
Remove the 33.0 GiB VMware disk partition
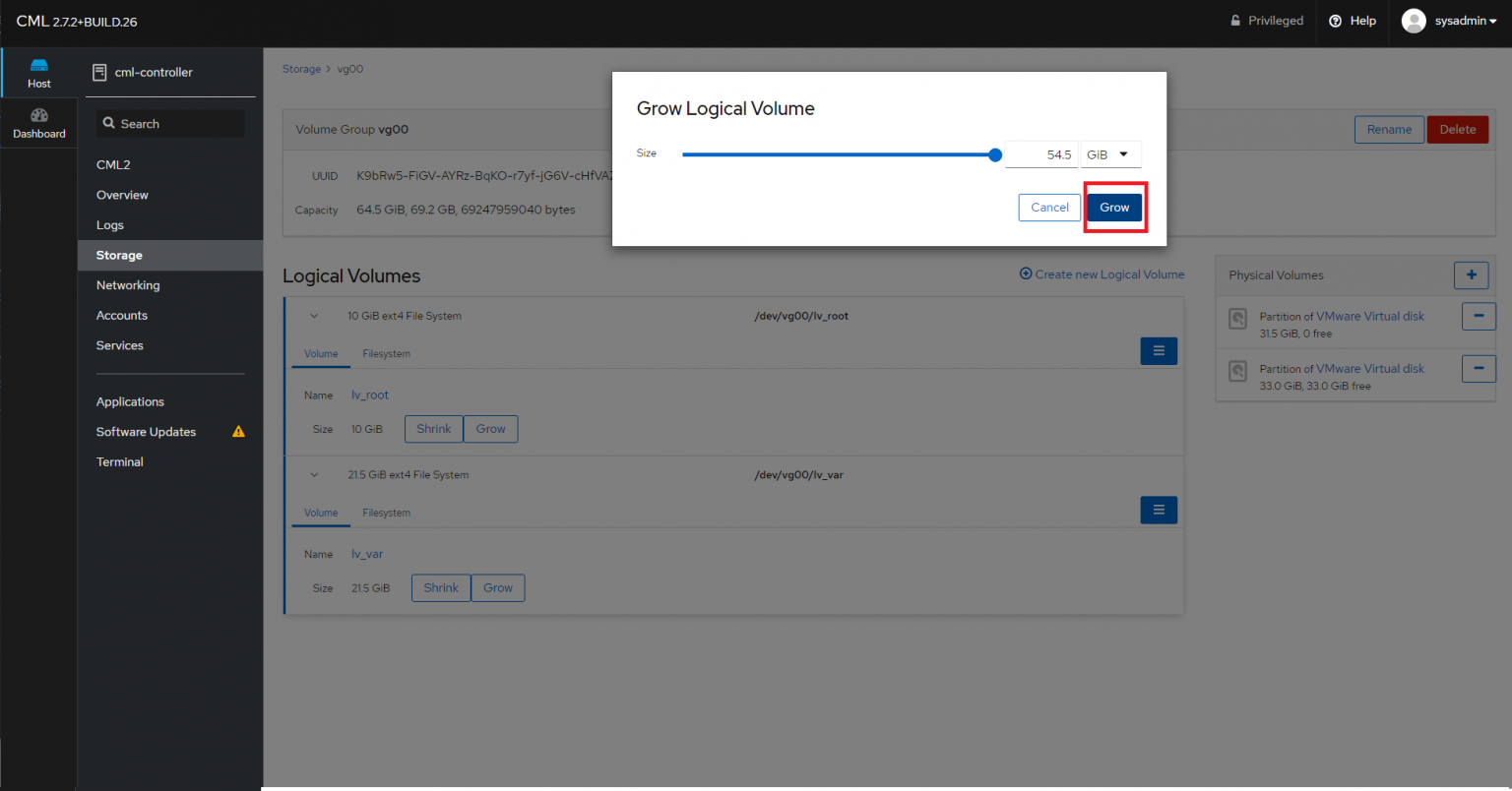[1479, 368]
